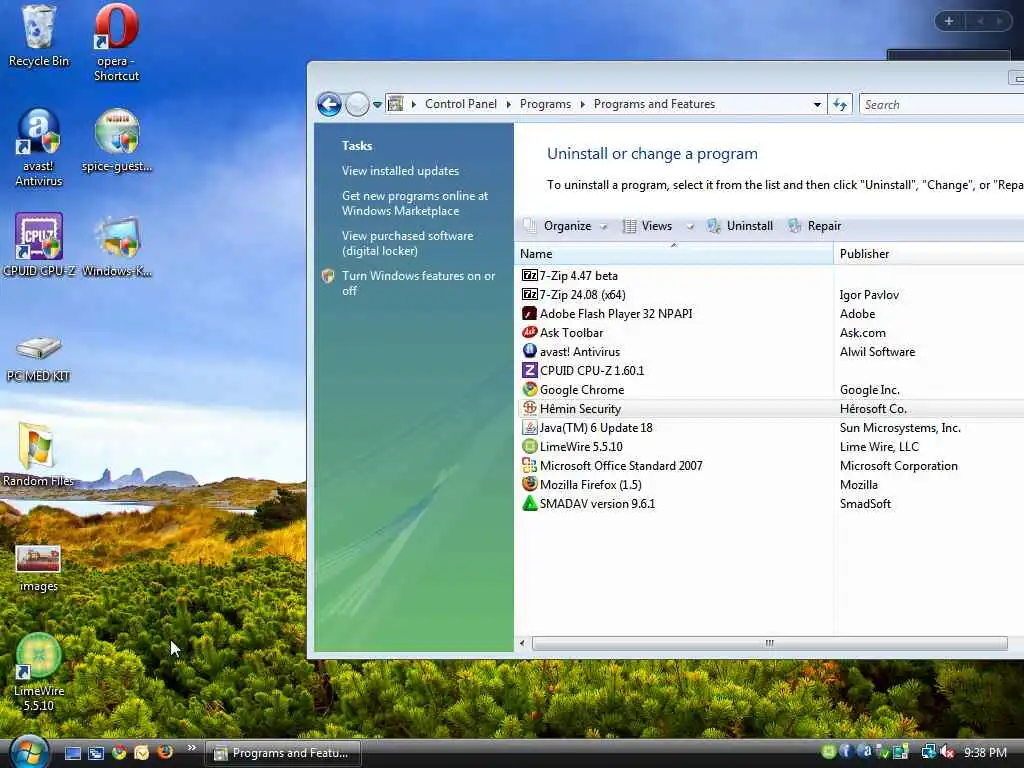The height and width of the screenshot is (768, 1024).
Task: Click the Views toolbar button
Action: tap(648, 226)
